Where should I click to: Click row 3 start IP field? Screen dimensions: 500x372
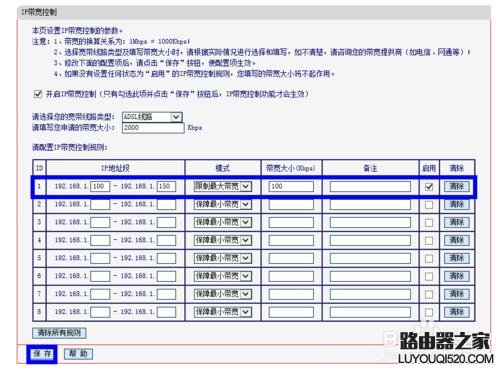coord(100,222)
